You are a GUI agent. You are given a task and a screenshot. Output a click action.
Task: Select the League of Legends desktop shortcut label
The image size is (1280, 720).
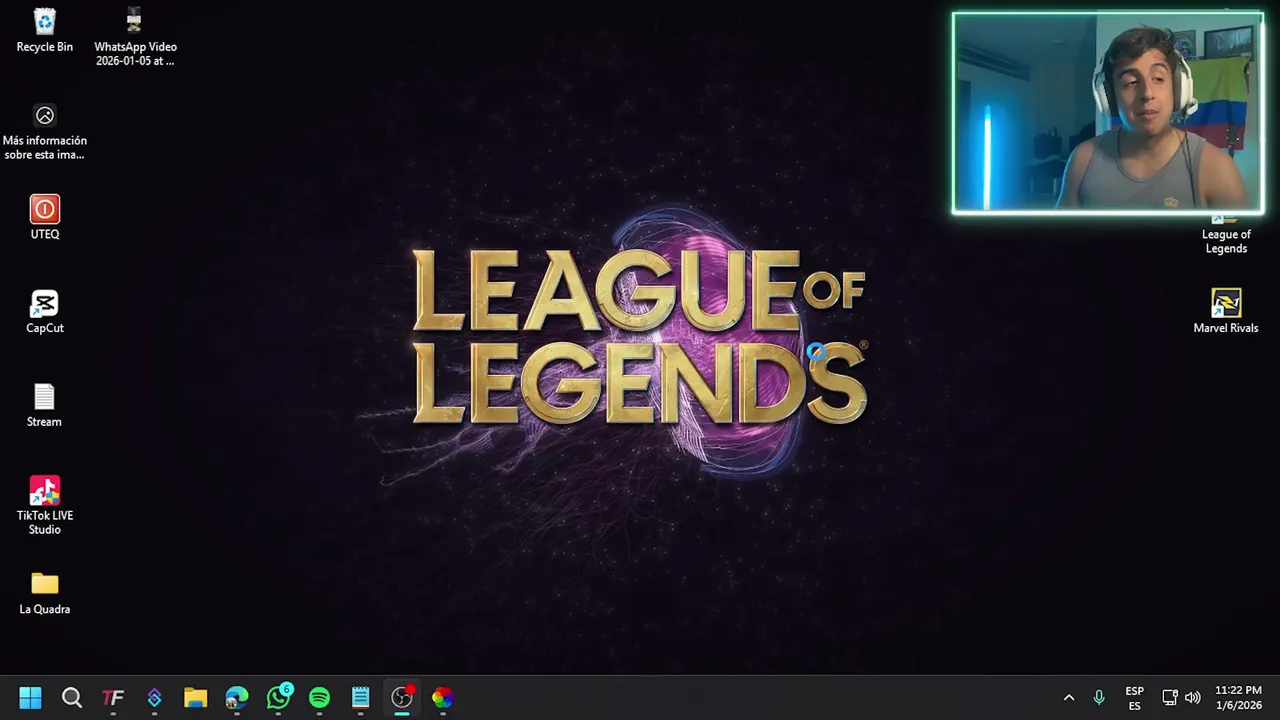point(1225,242)
